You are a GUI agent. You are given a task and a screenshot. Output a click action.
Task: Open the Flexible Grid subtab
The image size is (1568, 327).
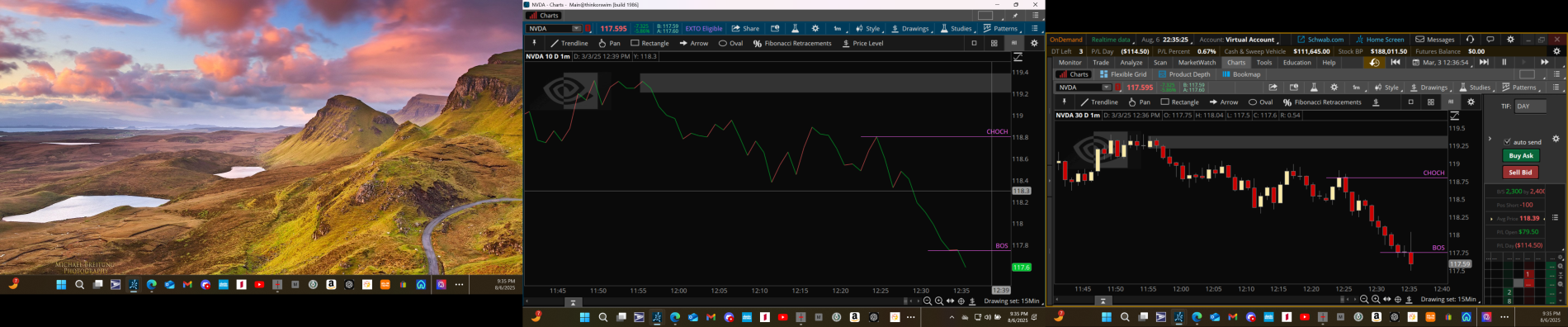tap(1123, 74)
